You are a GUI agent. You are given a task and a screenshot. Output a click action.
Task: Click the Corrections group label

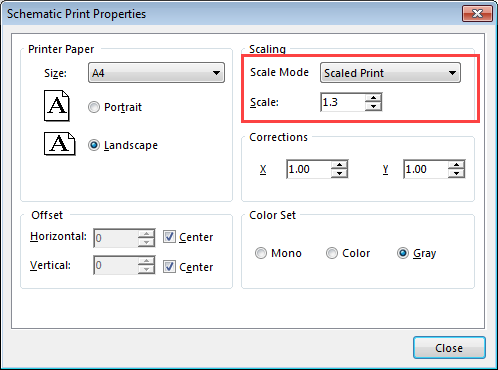click(x=278, y=137)
